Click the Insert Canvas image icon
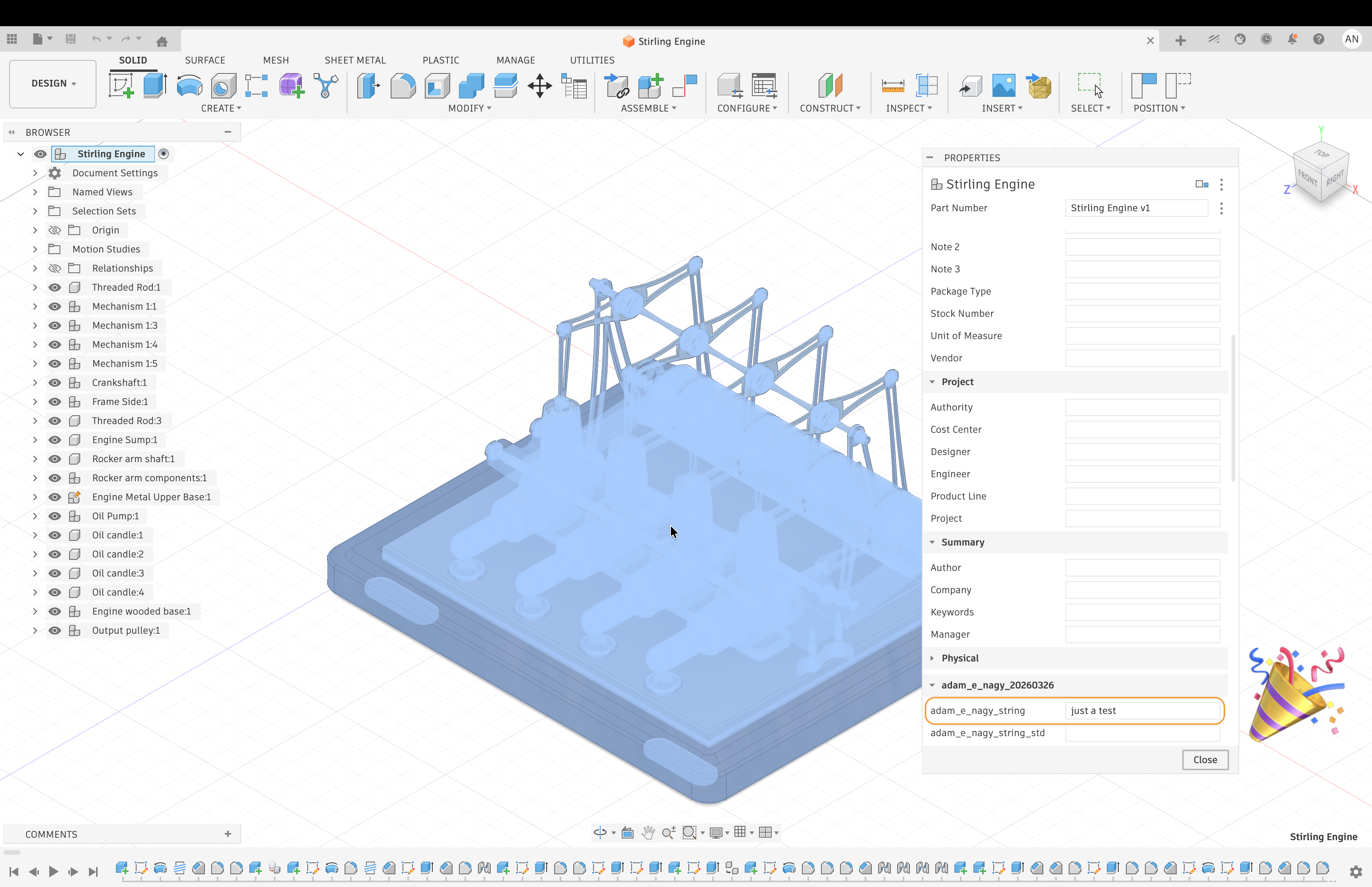Screen dimensions: 1372x887 1004,86
